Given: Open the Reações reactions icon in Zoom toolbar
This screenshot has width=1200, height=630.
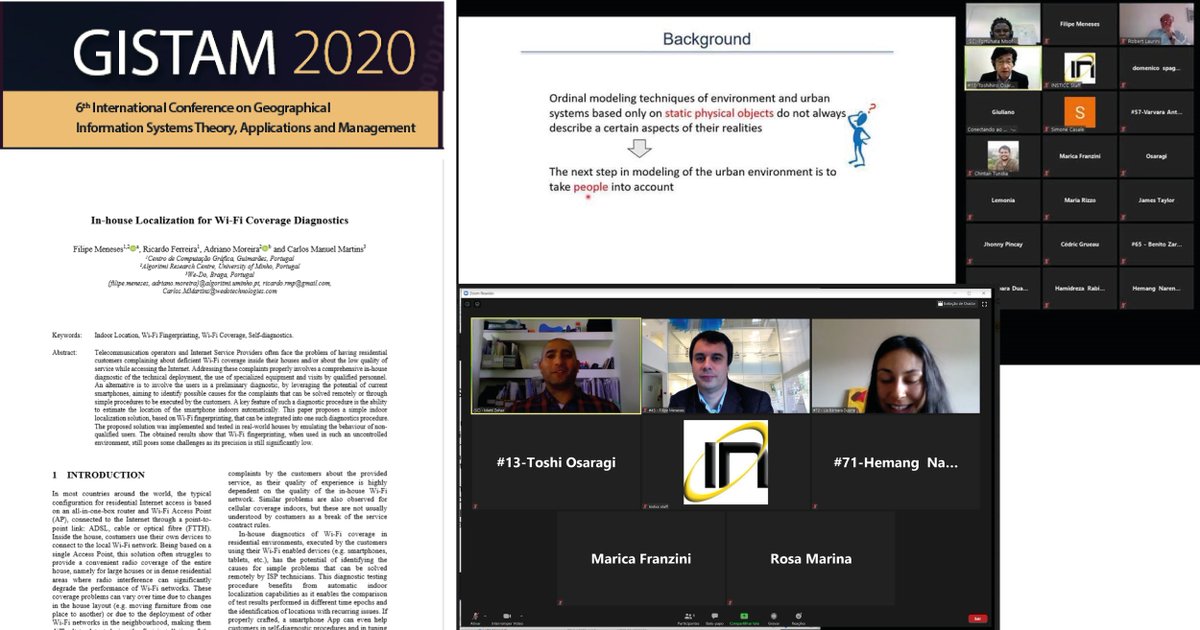Looking at the screenshot, I should 799,615.
